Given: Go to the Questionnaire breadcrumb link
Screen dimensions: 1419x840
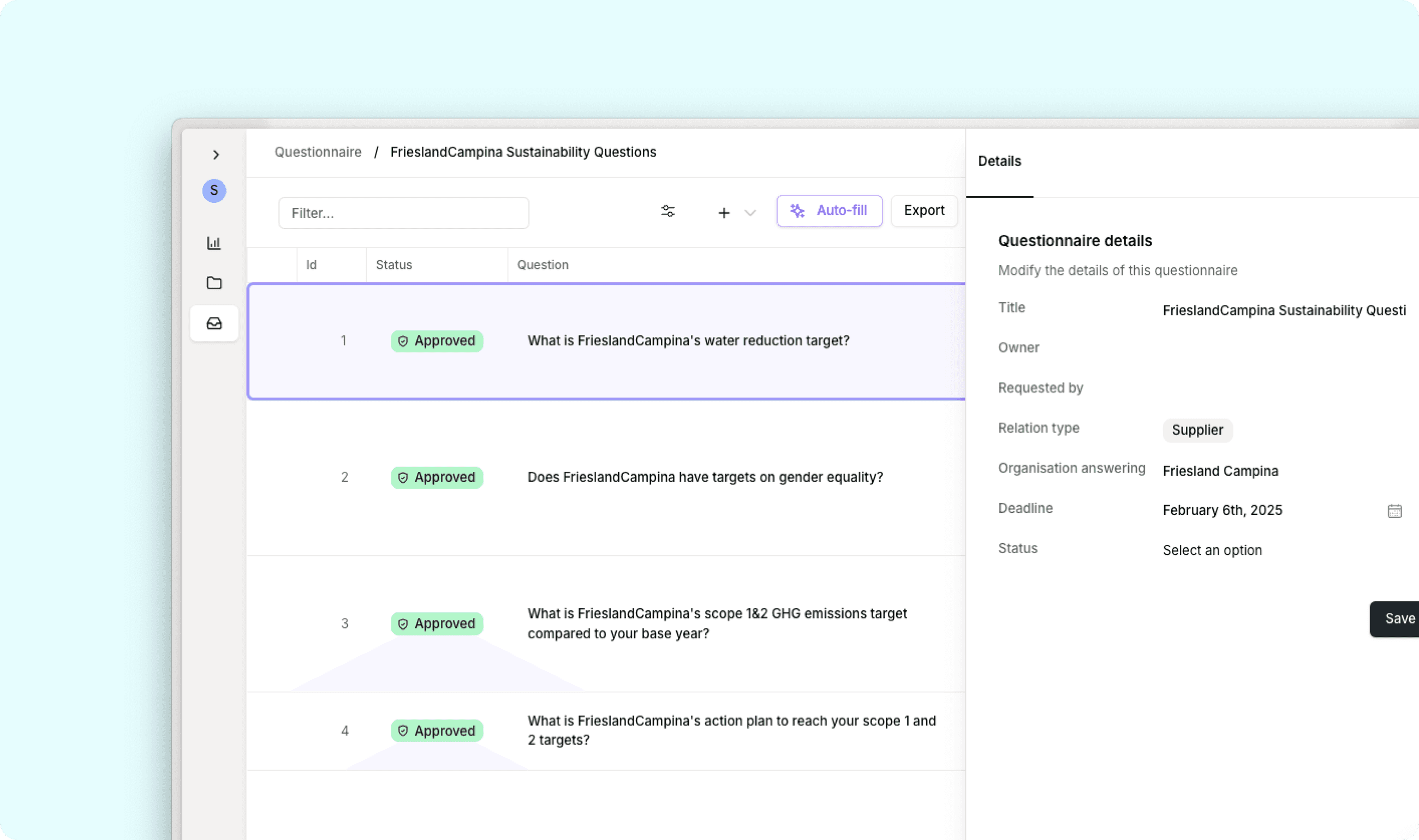Looking at the screenshot, I should [x=318, y=152].
